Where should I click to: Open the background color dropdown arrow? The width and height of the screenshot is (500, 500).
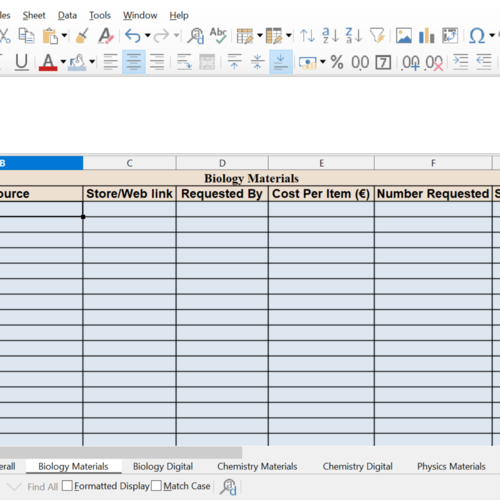(x=92, y=62)
